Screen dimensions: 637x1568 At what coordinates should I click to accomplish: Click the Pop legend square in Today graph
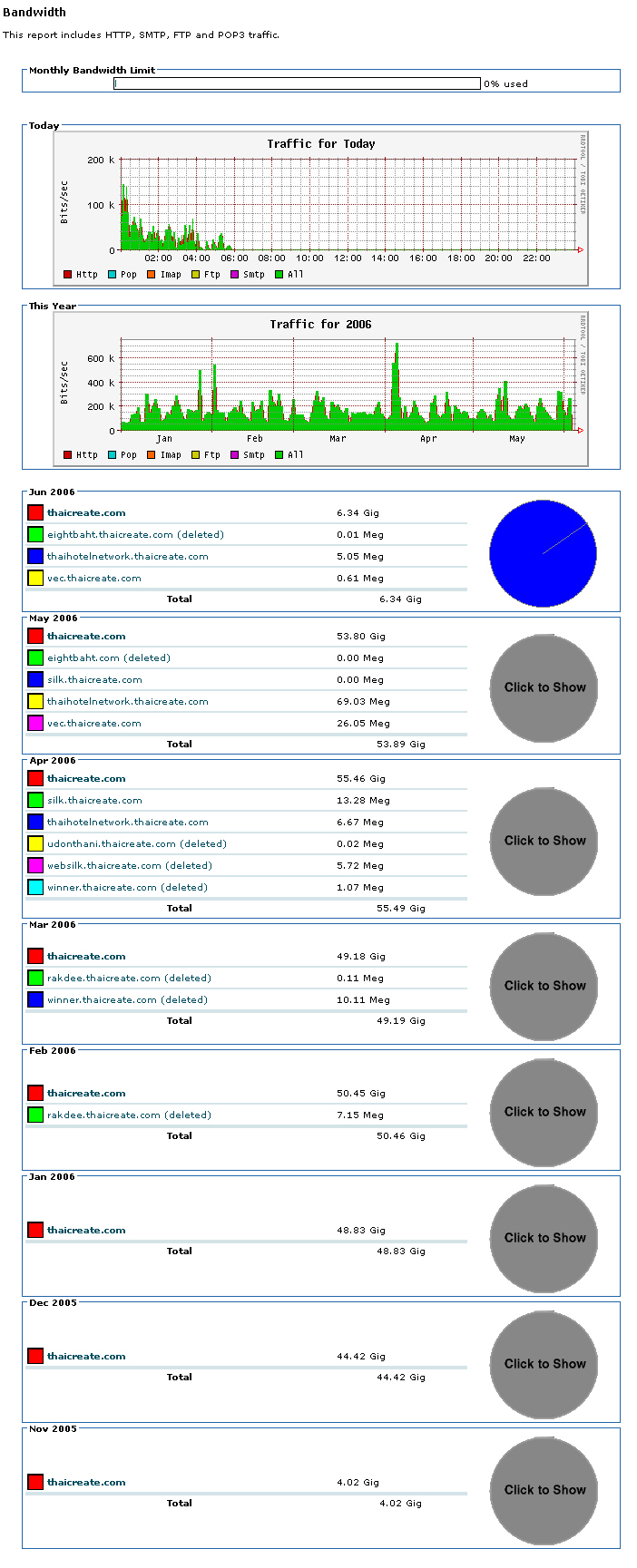pyautogui.click(x=112, y=274)
